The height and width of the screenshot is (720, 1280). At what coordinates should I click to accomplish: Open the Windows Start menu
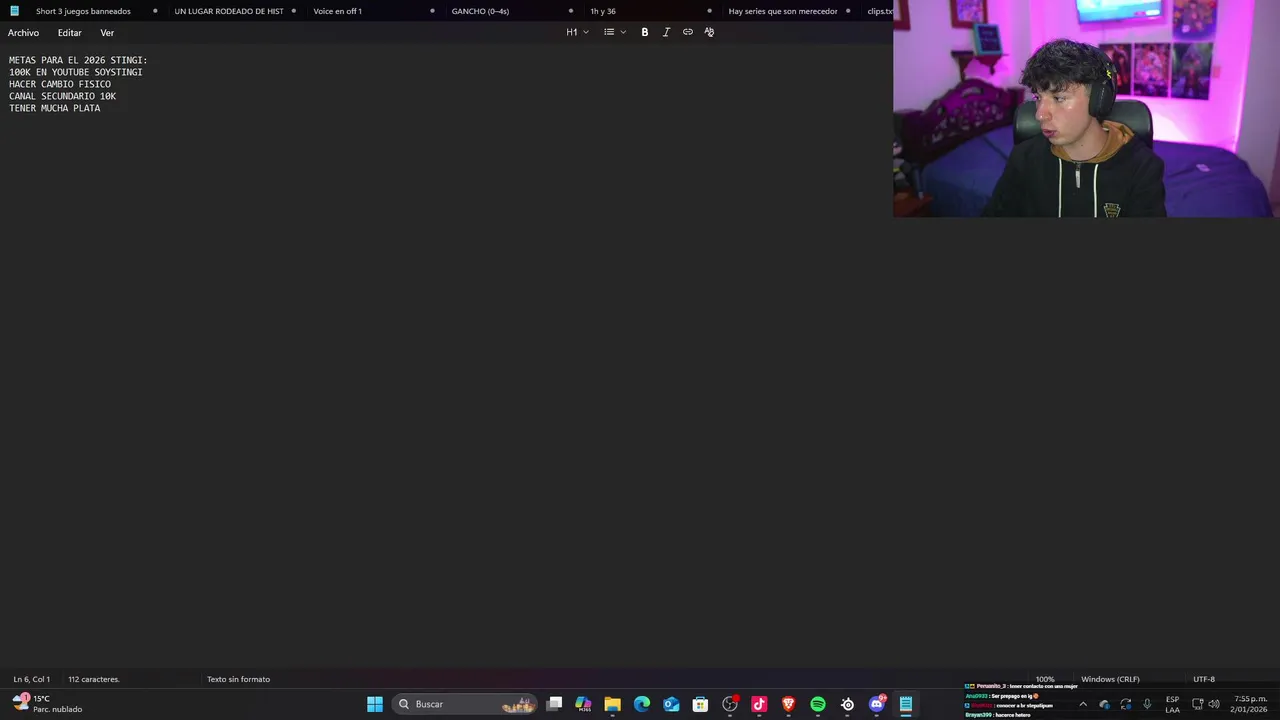coord(375,704)
